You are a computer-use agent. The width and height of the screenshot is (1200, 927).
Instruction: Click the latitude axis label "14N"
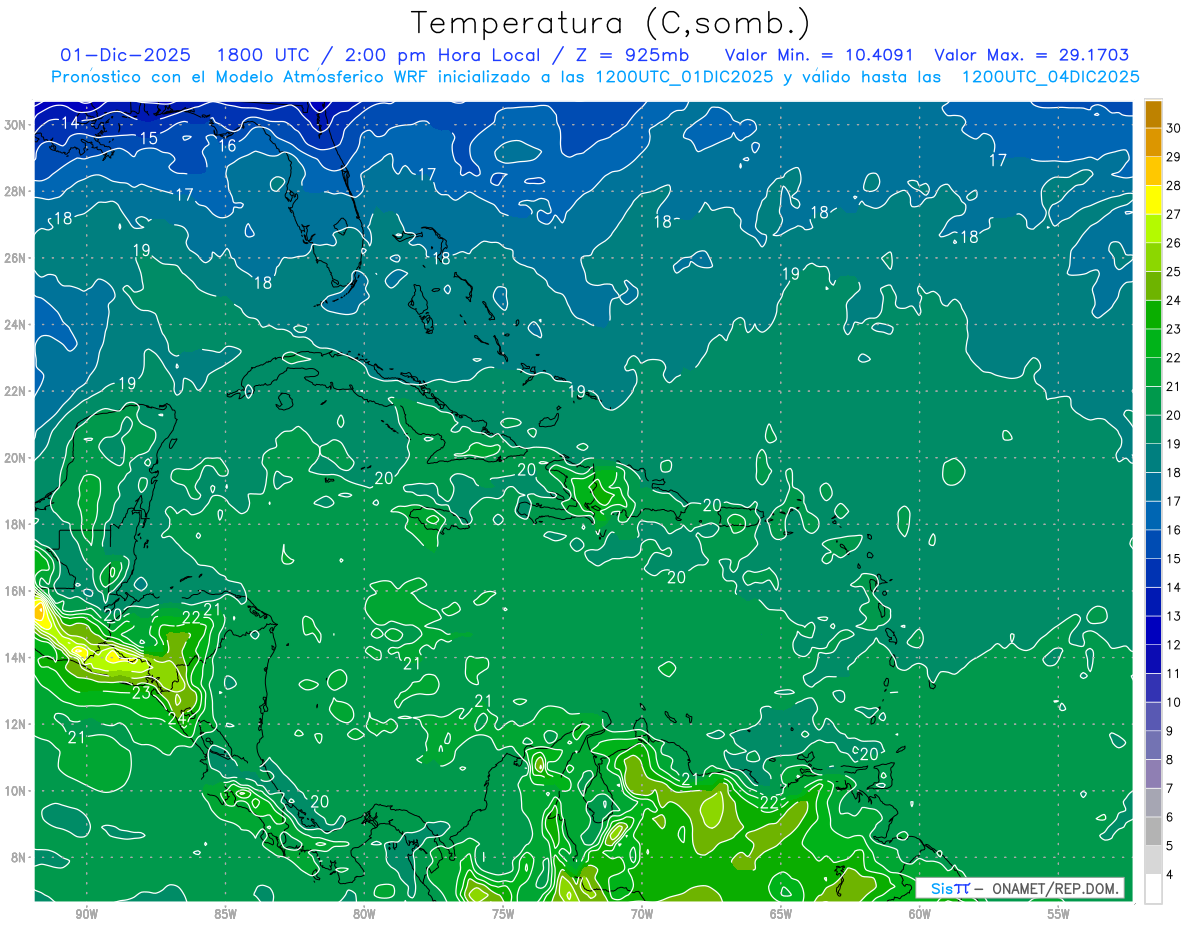pyautogui.click(x=16, y=657)
